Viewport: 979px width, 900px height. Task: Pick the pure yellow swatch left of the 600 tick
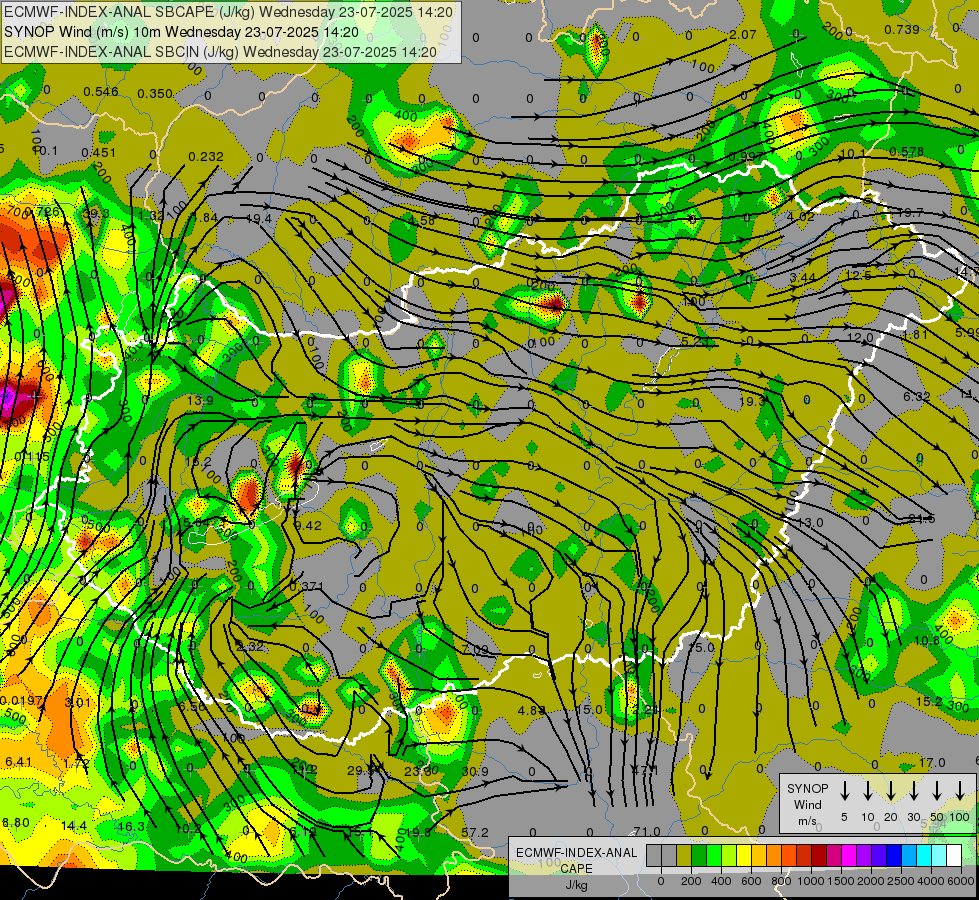pyautogui.click(x=744, y=856)
